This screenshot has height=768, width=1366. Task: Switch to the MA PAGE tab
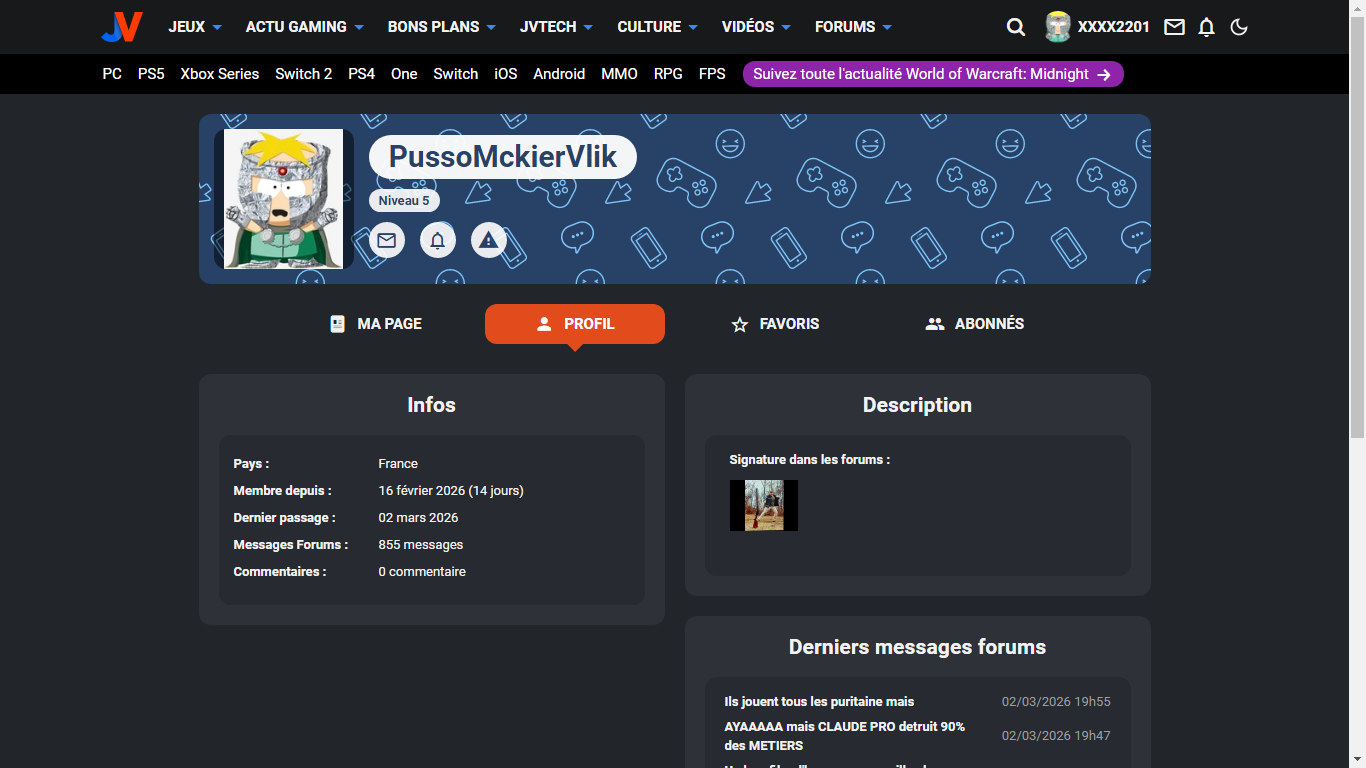point(376,324)
